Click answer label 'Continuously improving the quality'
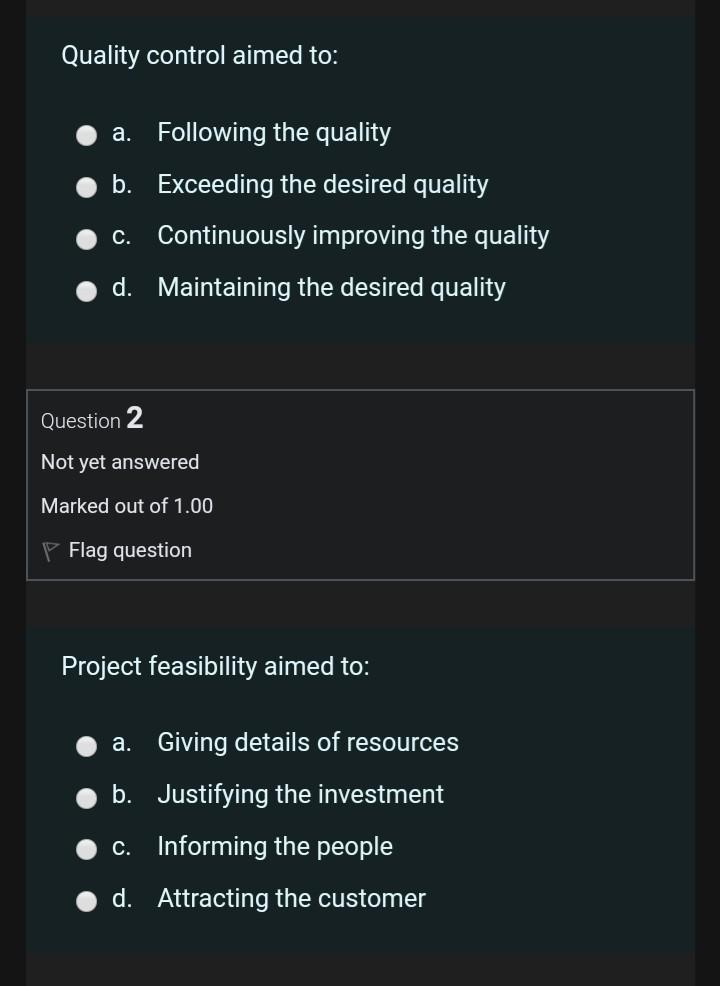This screenshot has width=720, height=986. click(x=353, y=236)
